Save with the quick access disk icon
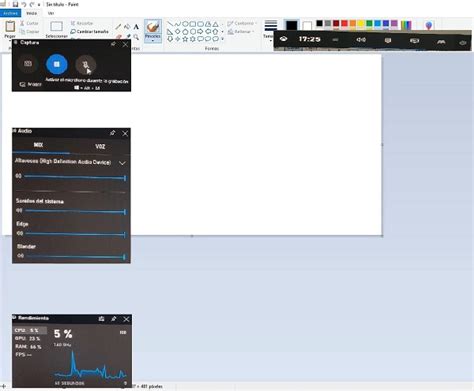The height and width of the screenshot is (391, 474). point(15,4)
